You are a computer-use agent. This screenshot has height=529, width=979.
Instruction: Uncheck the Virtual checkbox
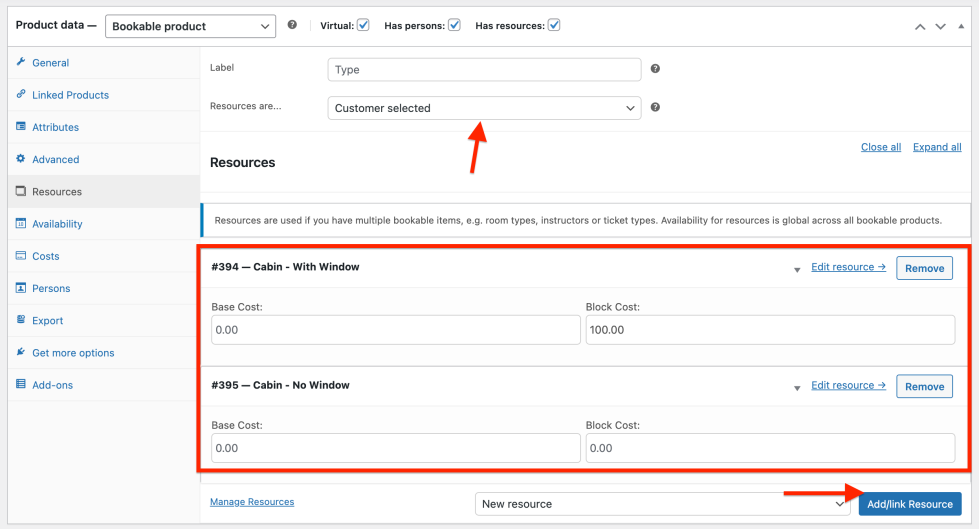coord(363,25)
